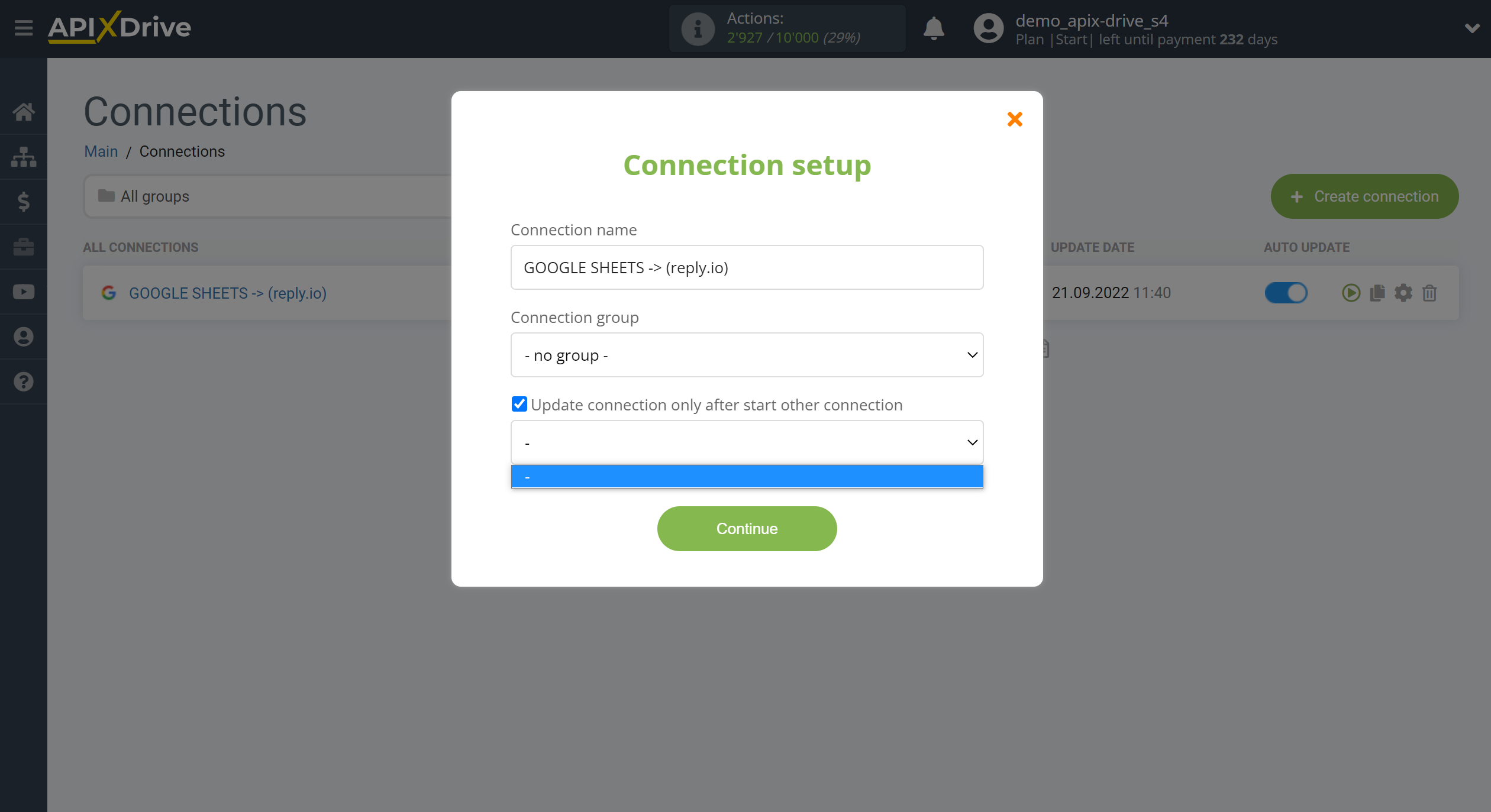
Task: Enable the update connection only after start other connection checkbox
Action: (518, 404)
